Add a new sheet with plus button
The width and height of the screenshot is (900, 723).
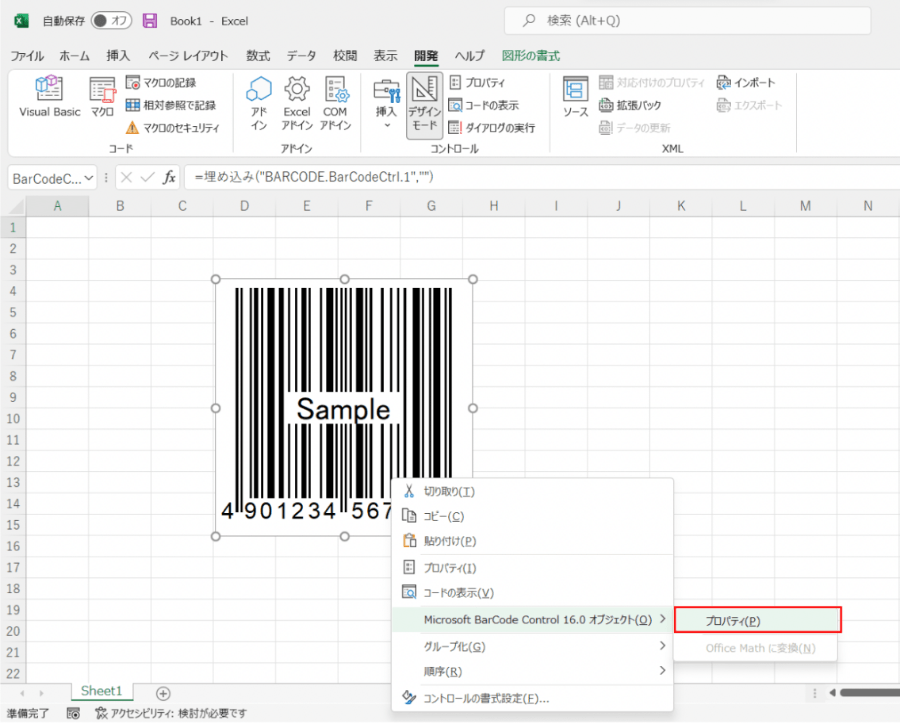pyautogui.click(x=163, y=693)
